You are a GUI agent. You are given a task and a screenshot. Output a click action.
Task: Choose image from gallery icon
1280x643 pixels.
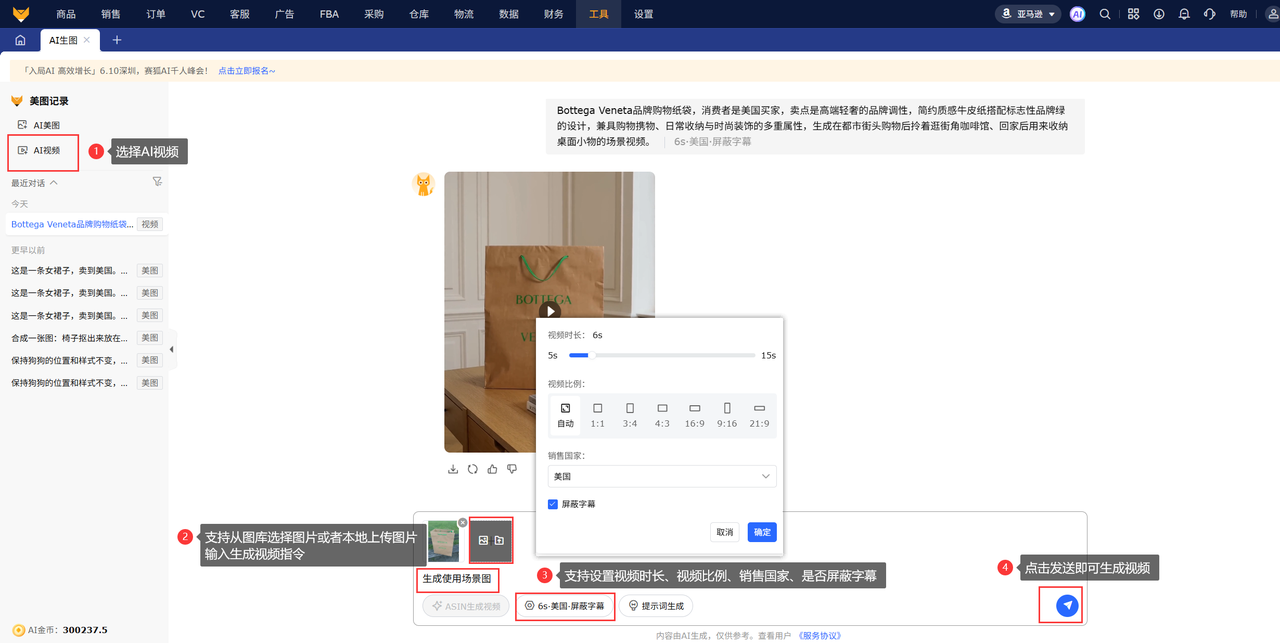[x=483, y=540]
